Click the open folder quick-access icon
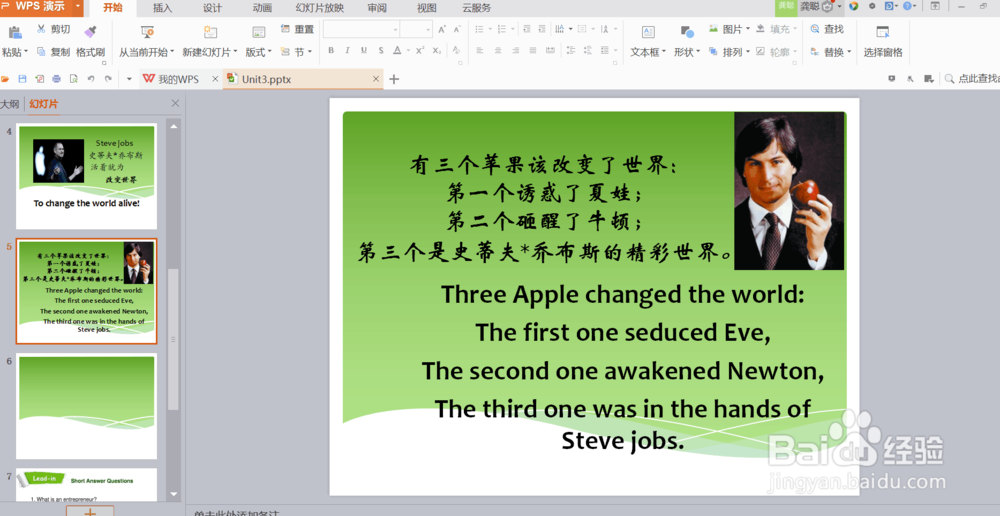 [x=5, y=79]
